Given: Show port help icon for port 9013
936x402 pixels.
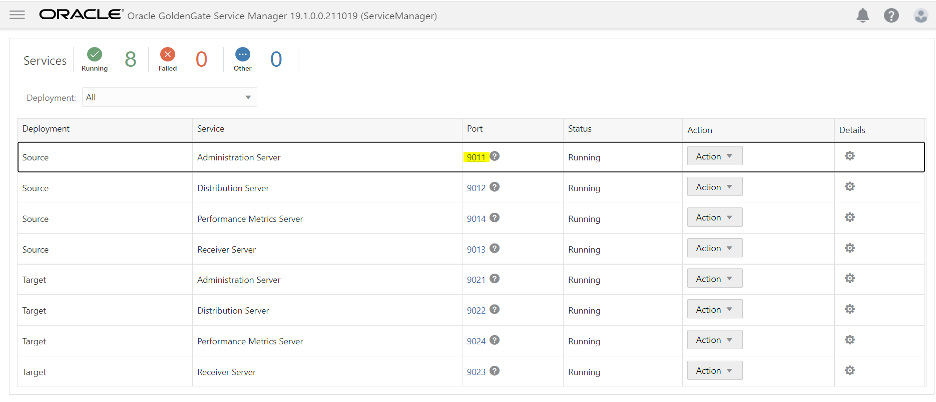Looking at the screenshot, I should 495,248.
